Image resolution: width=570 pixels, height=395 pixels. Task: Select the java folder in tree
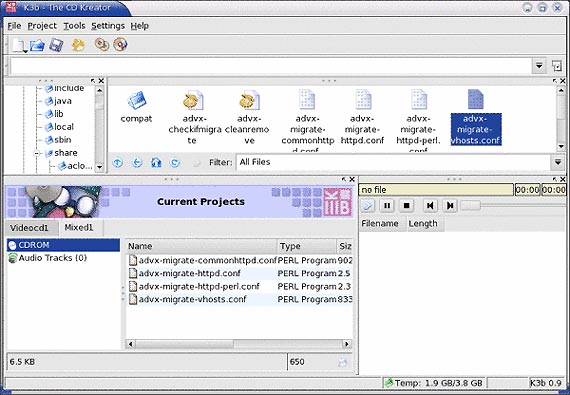coord(58,101)
